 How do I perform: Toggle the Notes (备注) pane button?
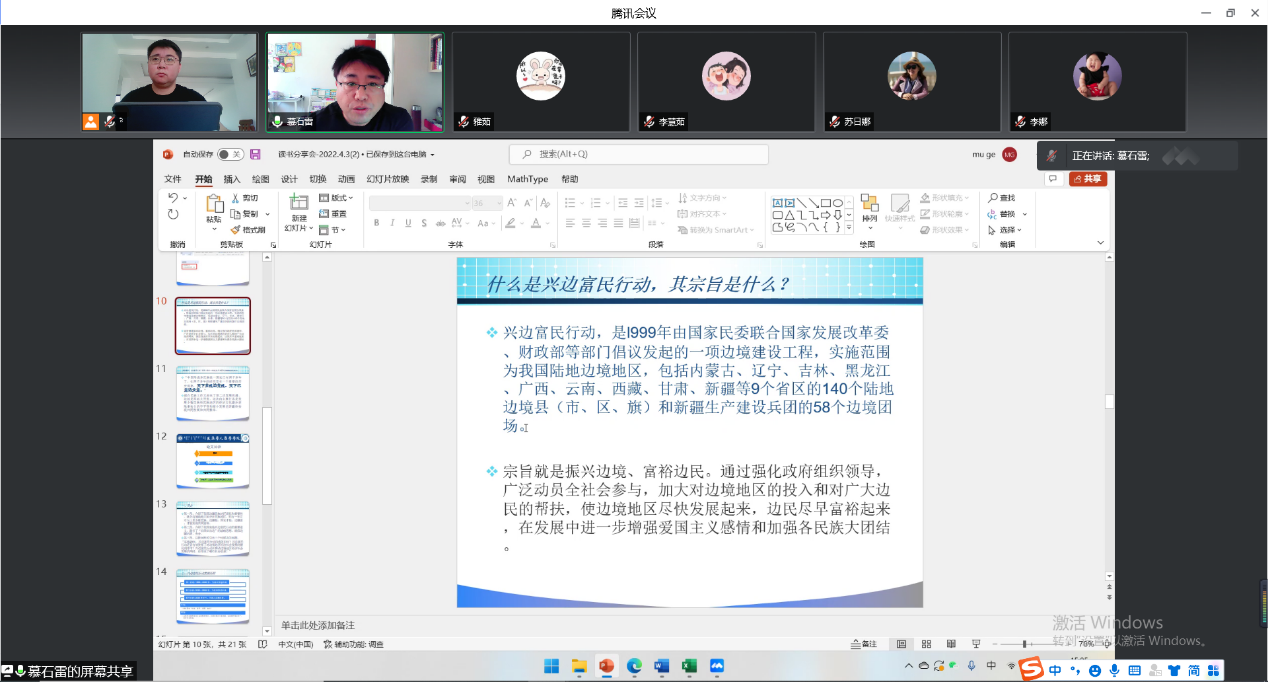tap(863, 644)
